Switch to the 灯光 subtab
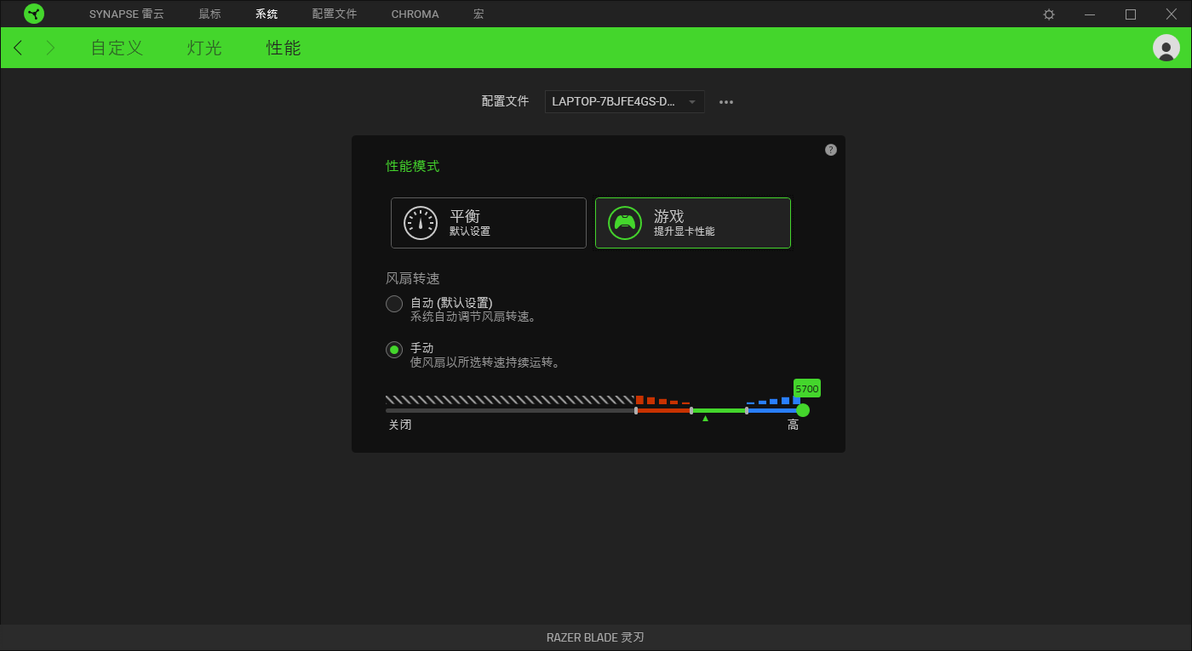This screenshot has height=651, width=1192. click(204, 48)
